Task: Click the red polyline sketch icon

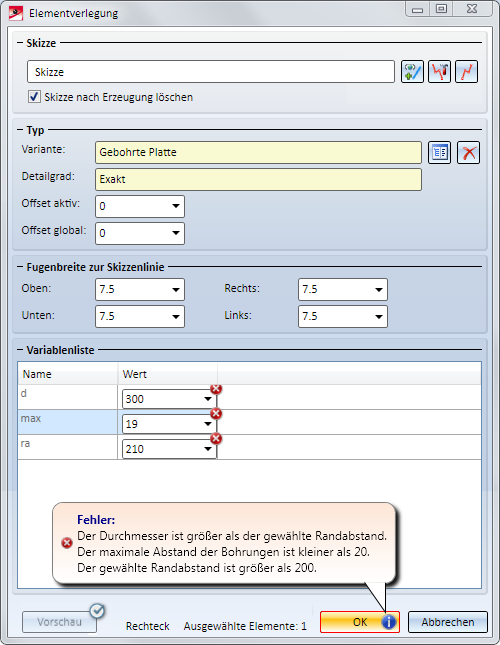Action: [466, 72]
